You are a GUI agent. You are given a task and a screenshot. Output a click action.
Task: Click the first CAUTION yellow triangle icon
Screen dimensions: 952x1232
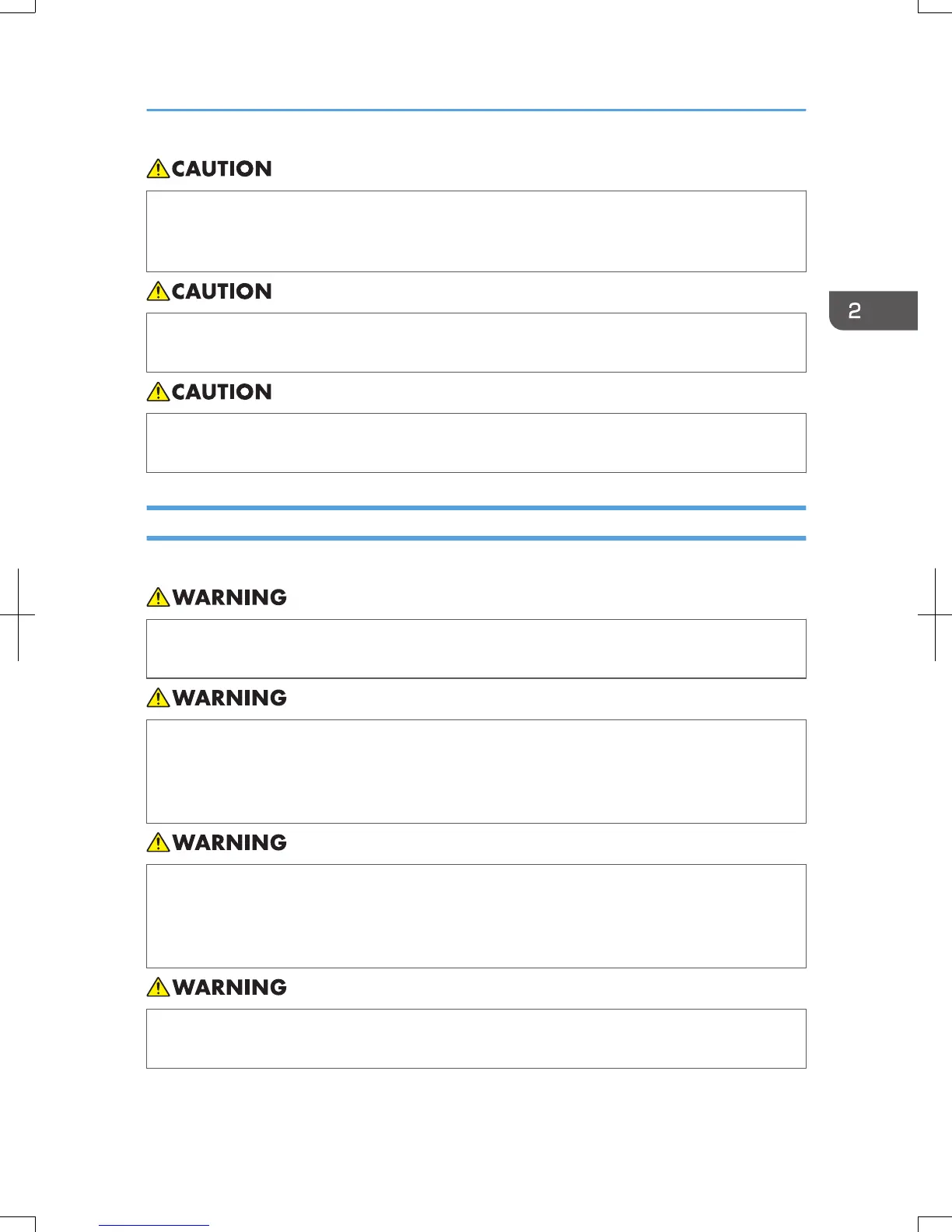tap(158, 169)
